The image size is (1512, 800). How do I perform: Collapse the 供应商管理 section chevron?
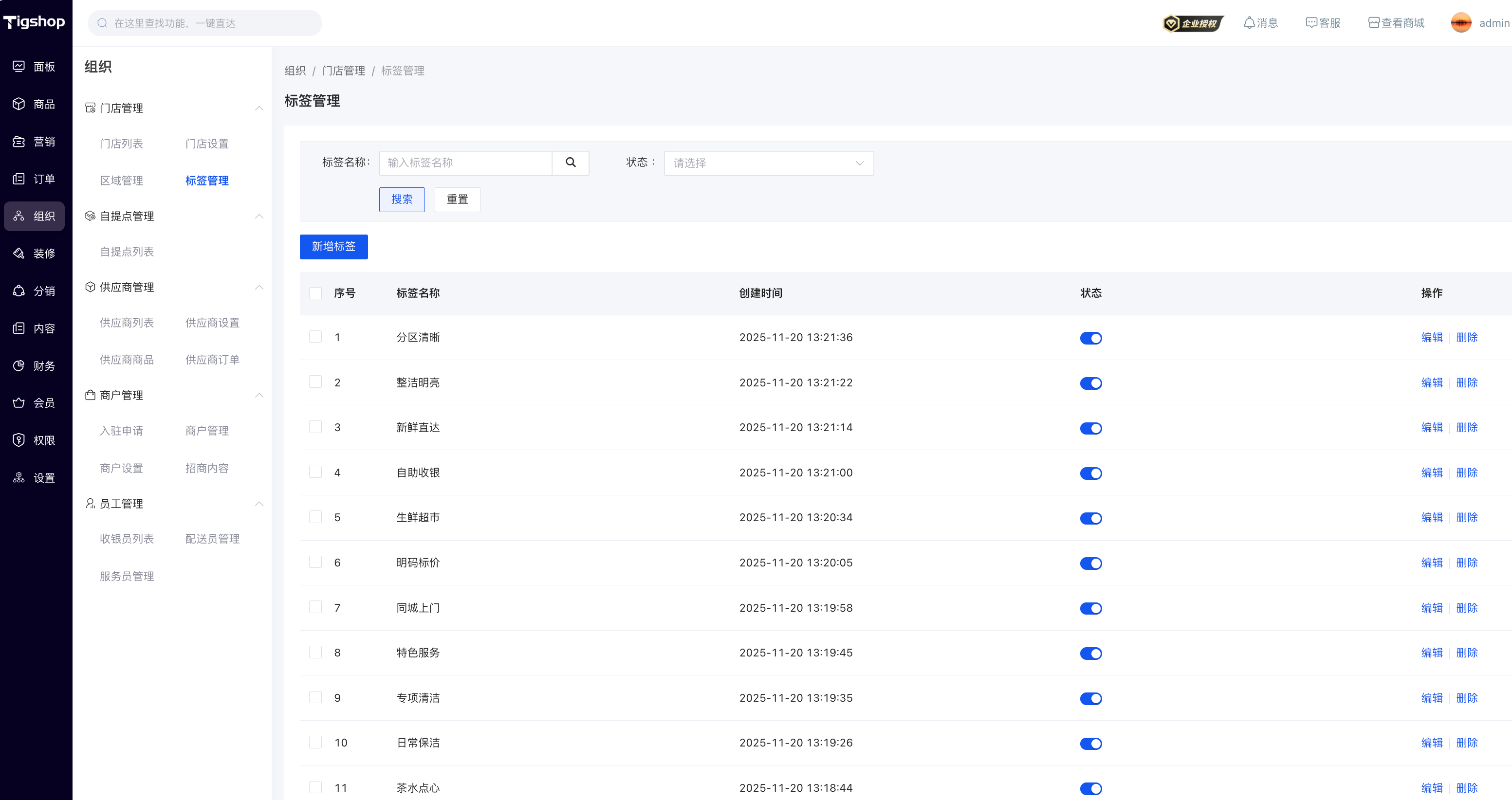(259, 287)
